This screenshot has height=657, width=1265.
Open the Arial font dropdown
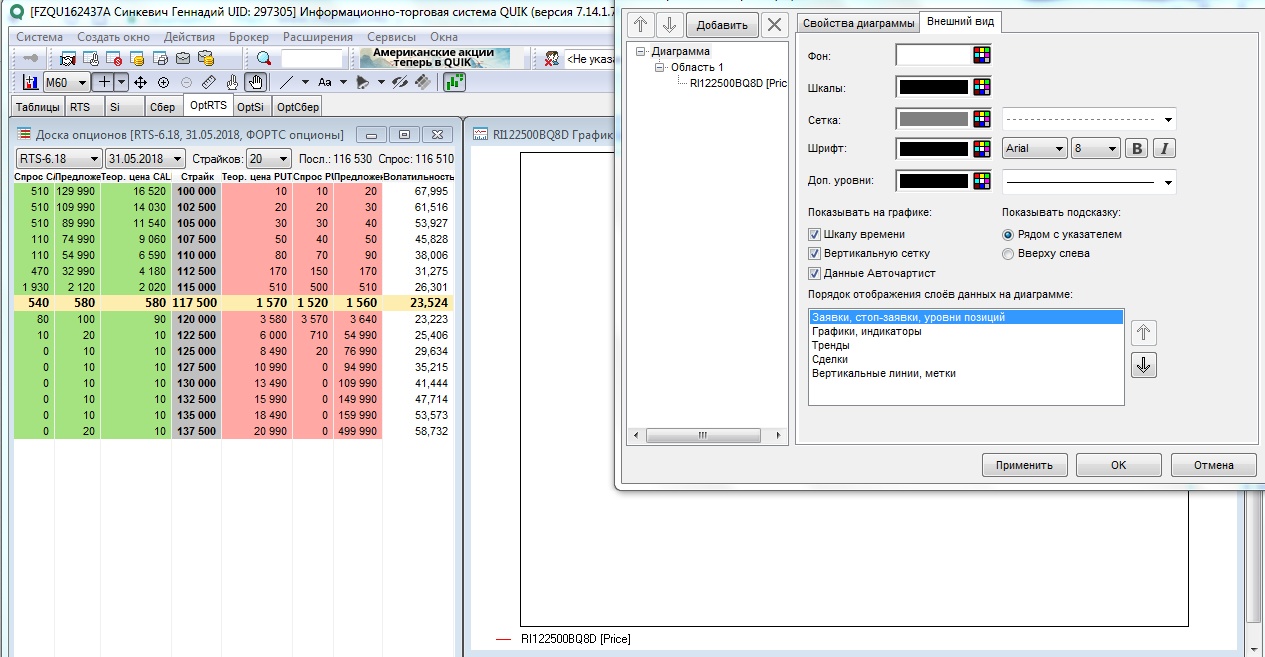[1034, 149]
